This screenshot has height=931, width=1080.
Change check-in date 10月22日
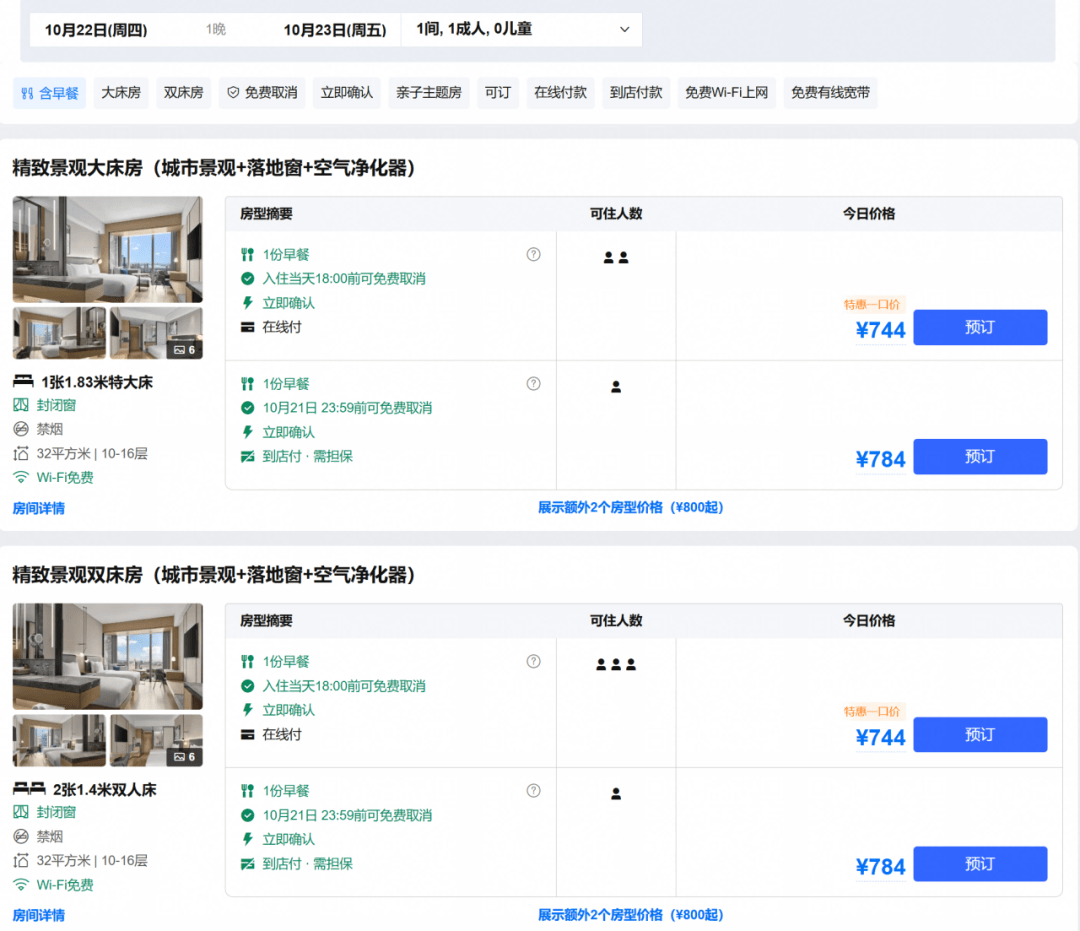96,30
